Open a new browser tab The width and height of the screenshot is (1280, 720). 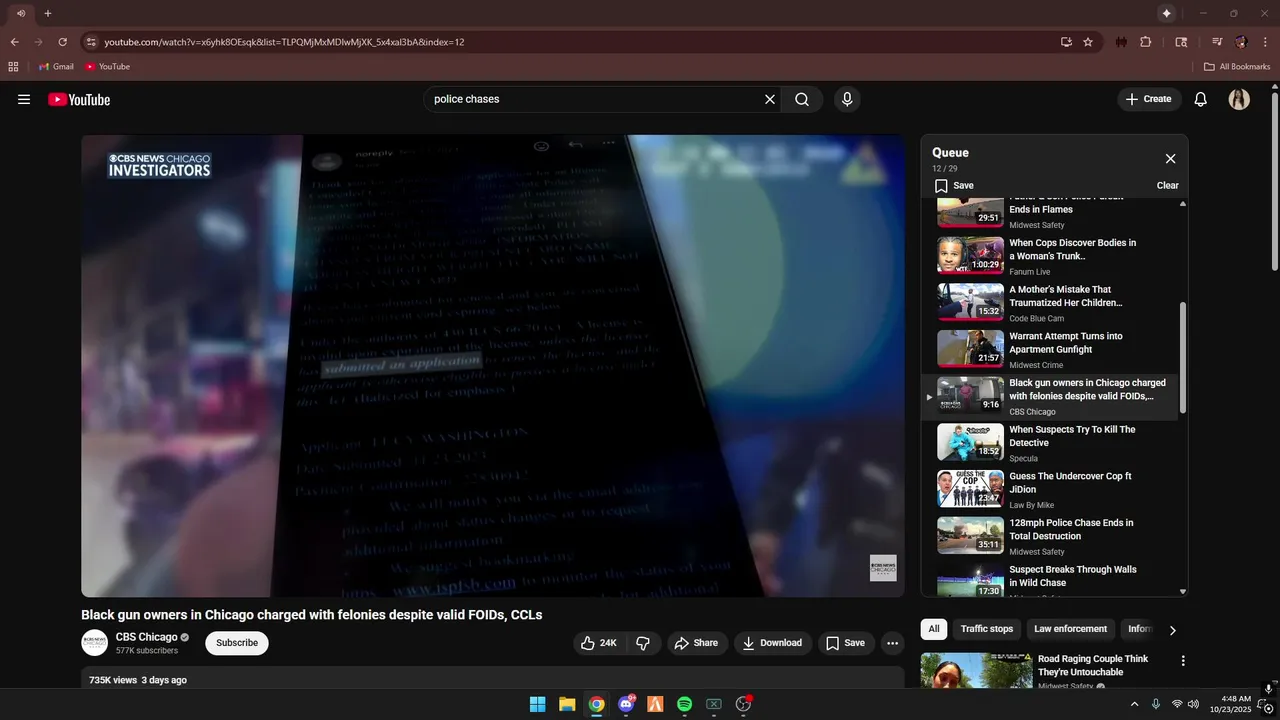click(x=47, y=13)
